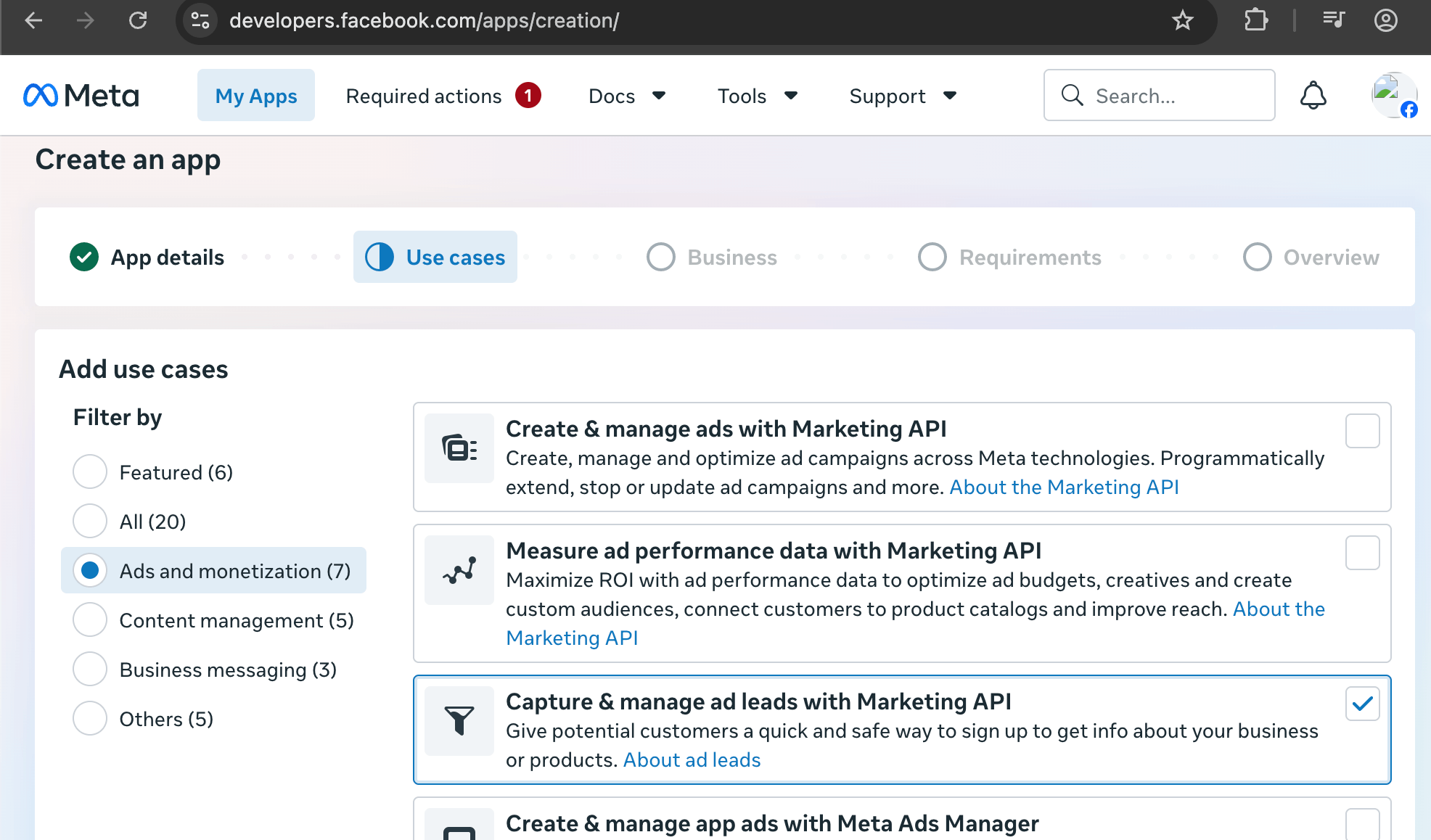Click the Overview step circle
Viewport: 1431px width, 840px height.
1258,257
